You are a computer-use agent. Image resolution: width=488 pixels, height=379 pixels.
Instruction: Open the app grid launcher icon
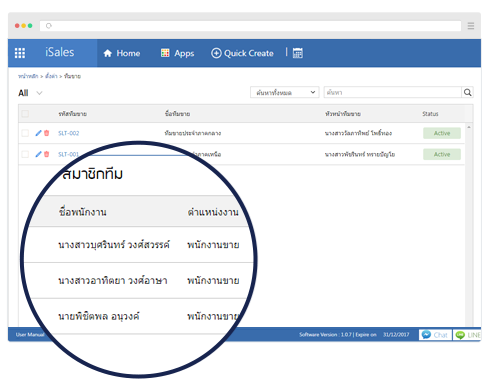20,53
